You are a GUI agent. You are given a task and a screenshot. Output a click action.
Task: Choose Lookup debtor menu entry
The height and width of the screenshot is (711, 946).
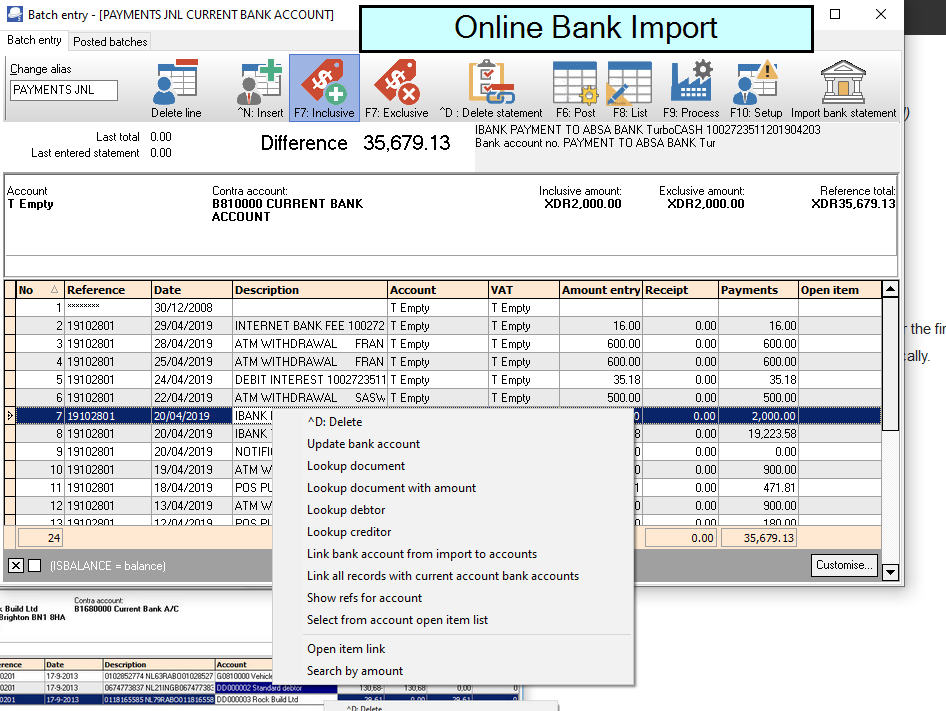point(346,510)
